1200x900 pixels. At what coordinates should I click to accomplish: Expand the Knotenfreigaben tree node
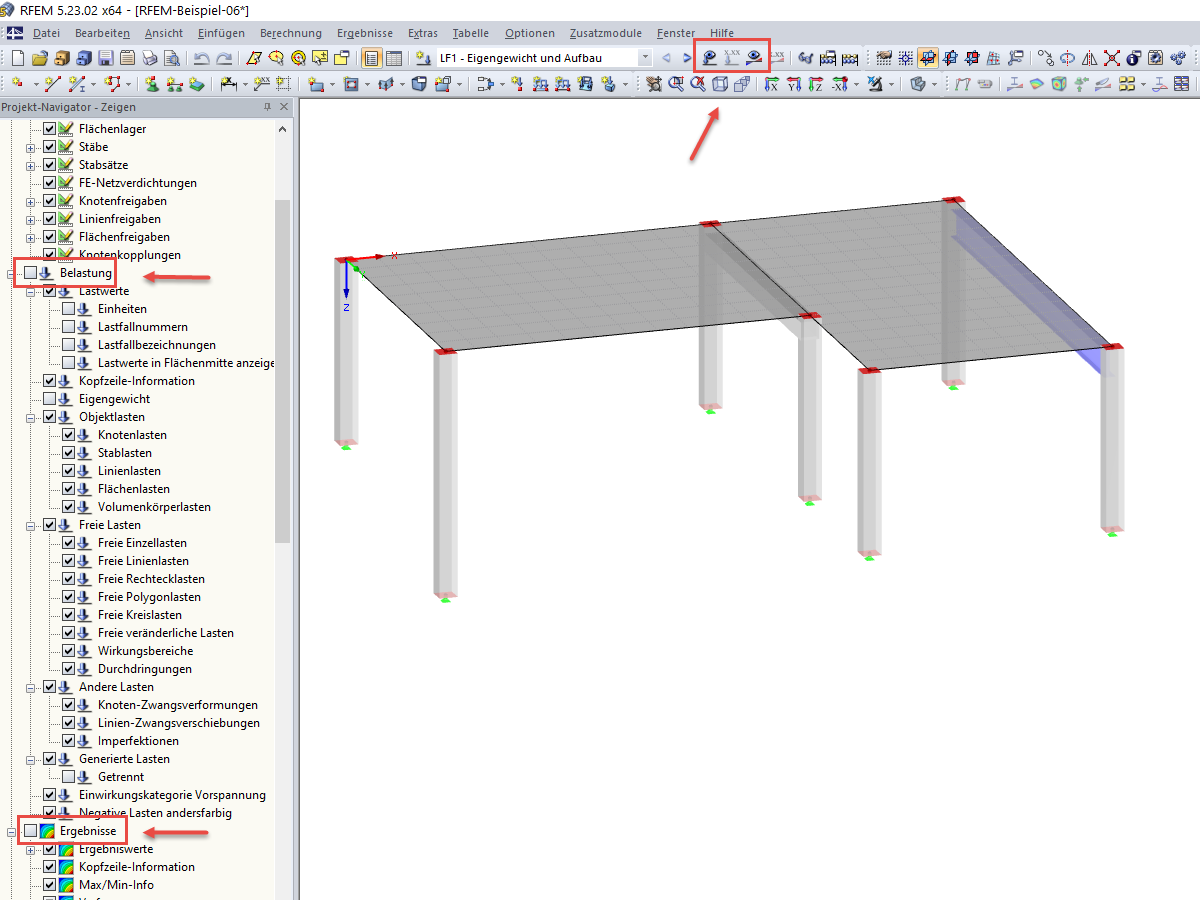(31, 201)
